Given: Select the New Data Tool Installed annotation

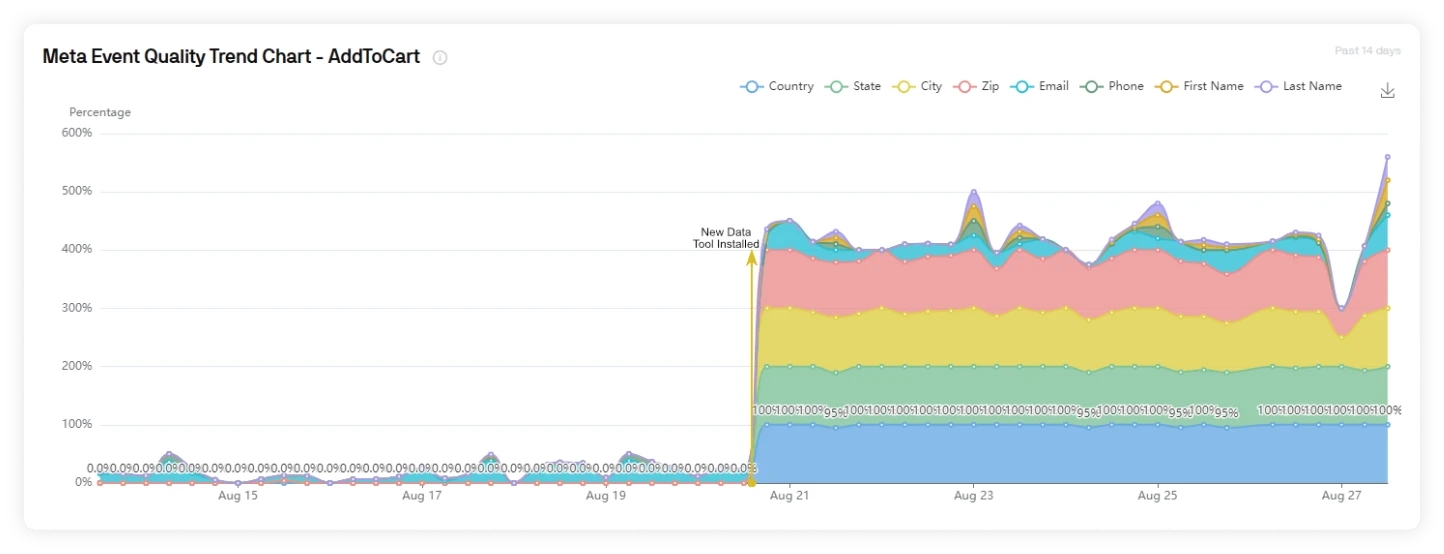Looking at the screenshot, I should 726,238.
